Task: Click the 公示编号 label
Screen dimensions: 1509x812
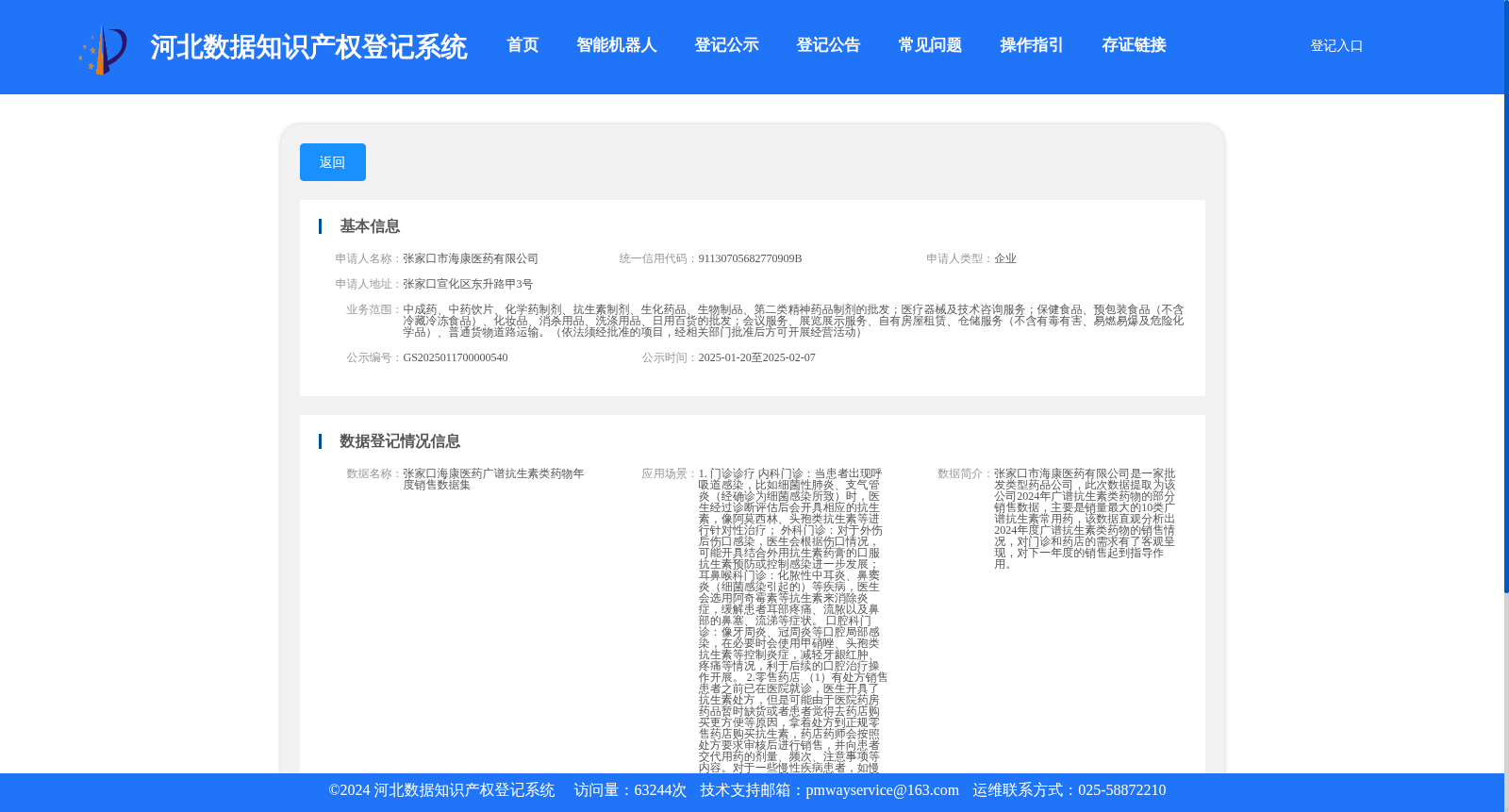Action: (373, 357)
